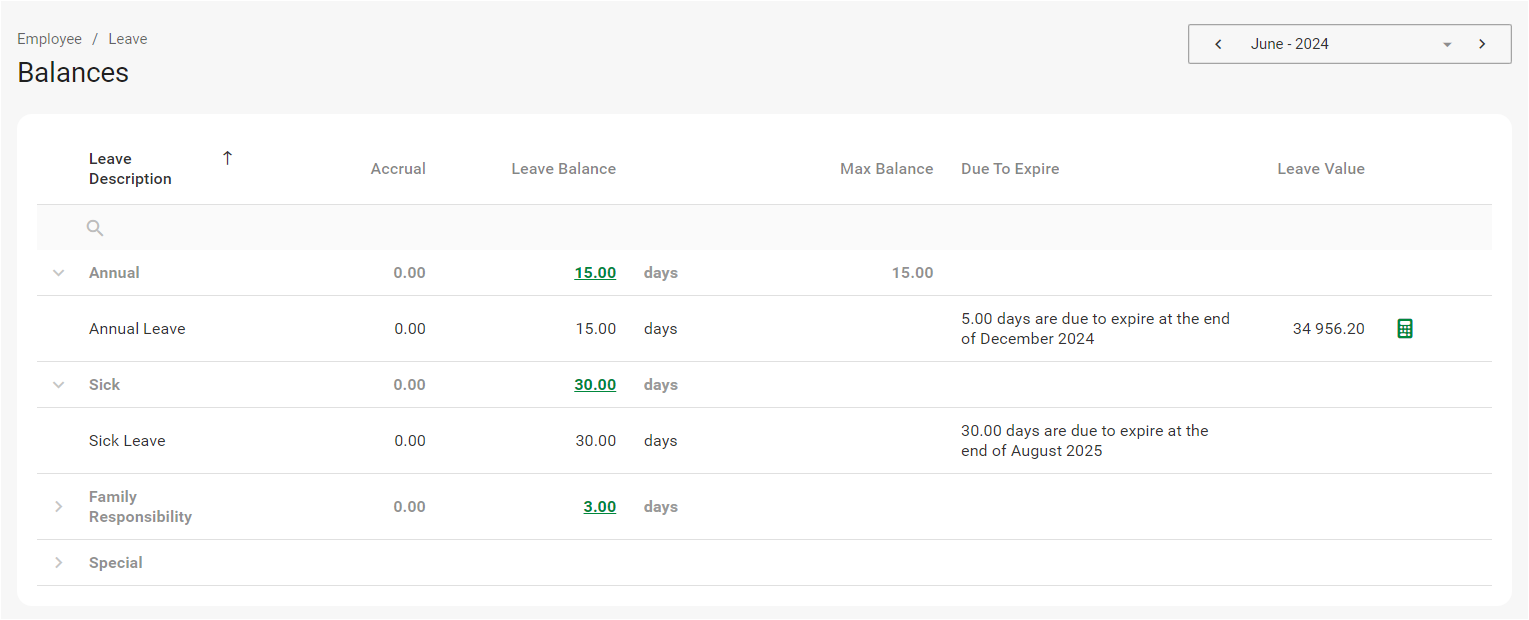Click the Leave breadcrumb item
1529x620 pixels.
pyautogui.click(x=128, y=39)
